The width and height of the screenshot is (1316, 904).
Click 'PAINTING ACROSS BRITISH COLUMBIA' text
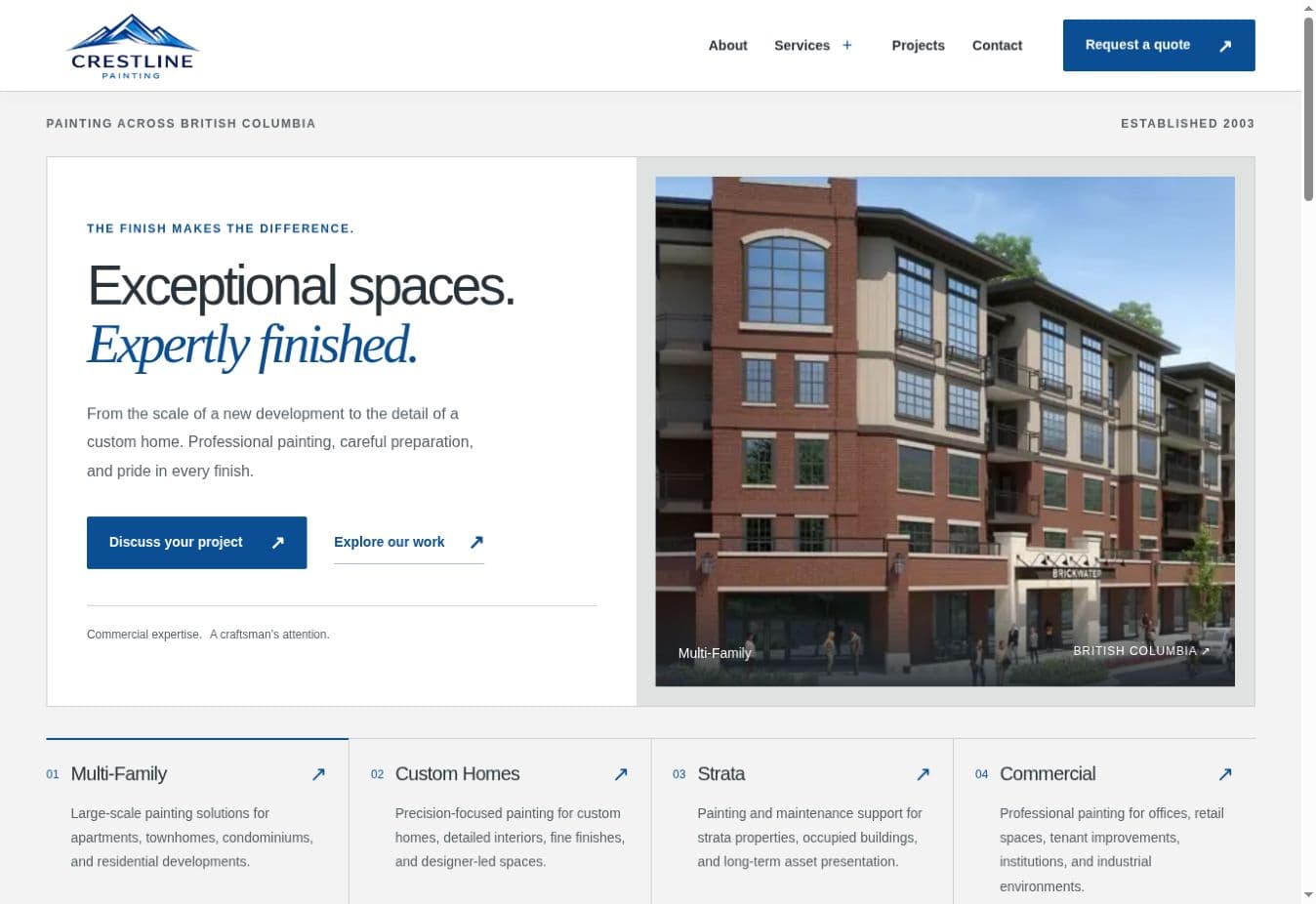tap(181, 123)
